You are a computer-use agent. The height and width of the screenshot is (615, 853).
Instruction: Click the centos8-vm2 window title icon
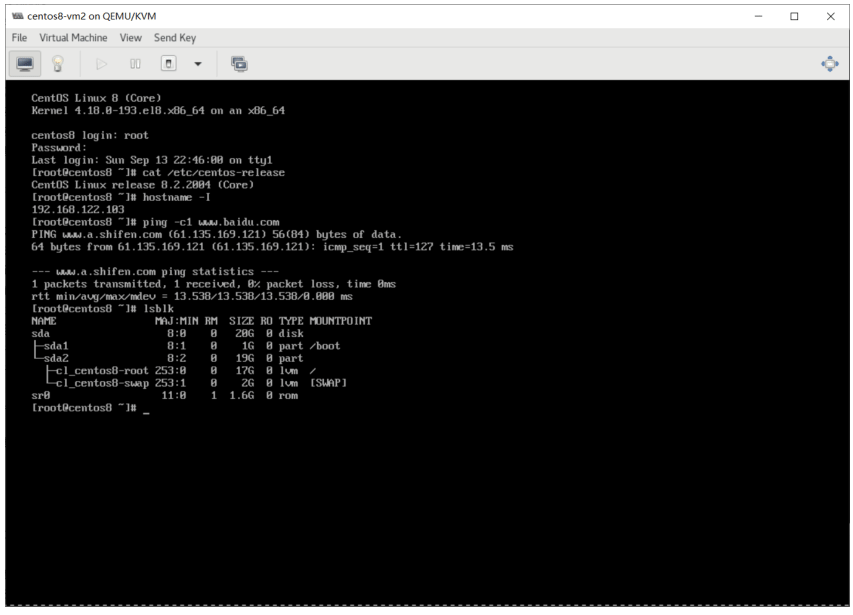coord(17,16)
